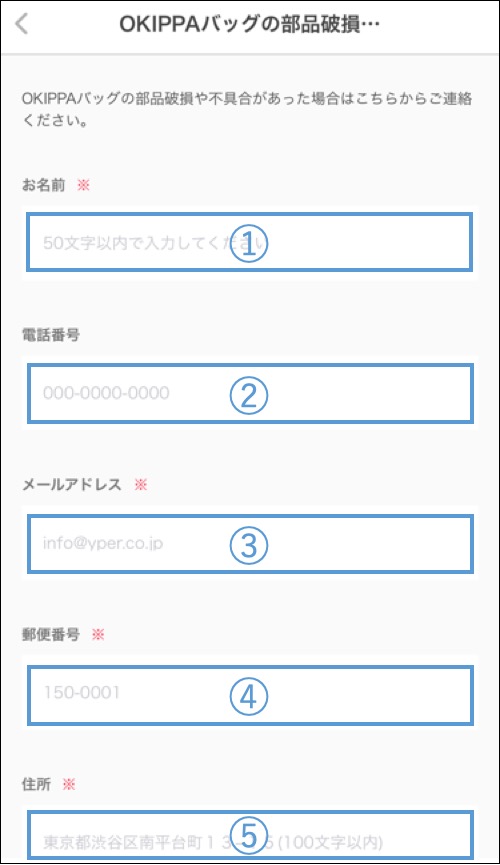Focus the address field showing 東京都渋谷区南平台町

pos(250,835)
